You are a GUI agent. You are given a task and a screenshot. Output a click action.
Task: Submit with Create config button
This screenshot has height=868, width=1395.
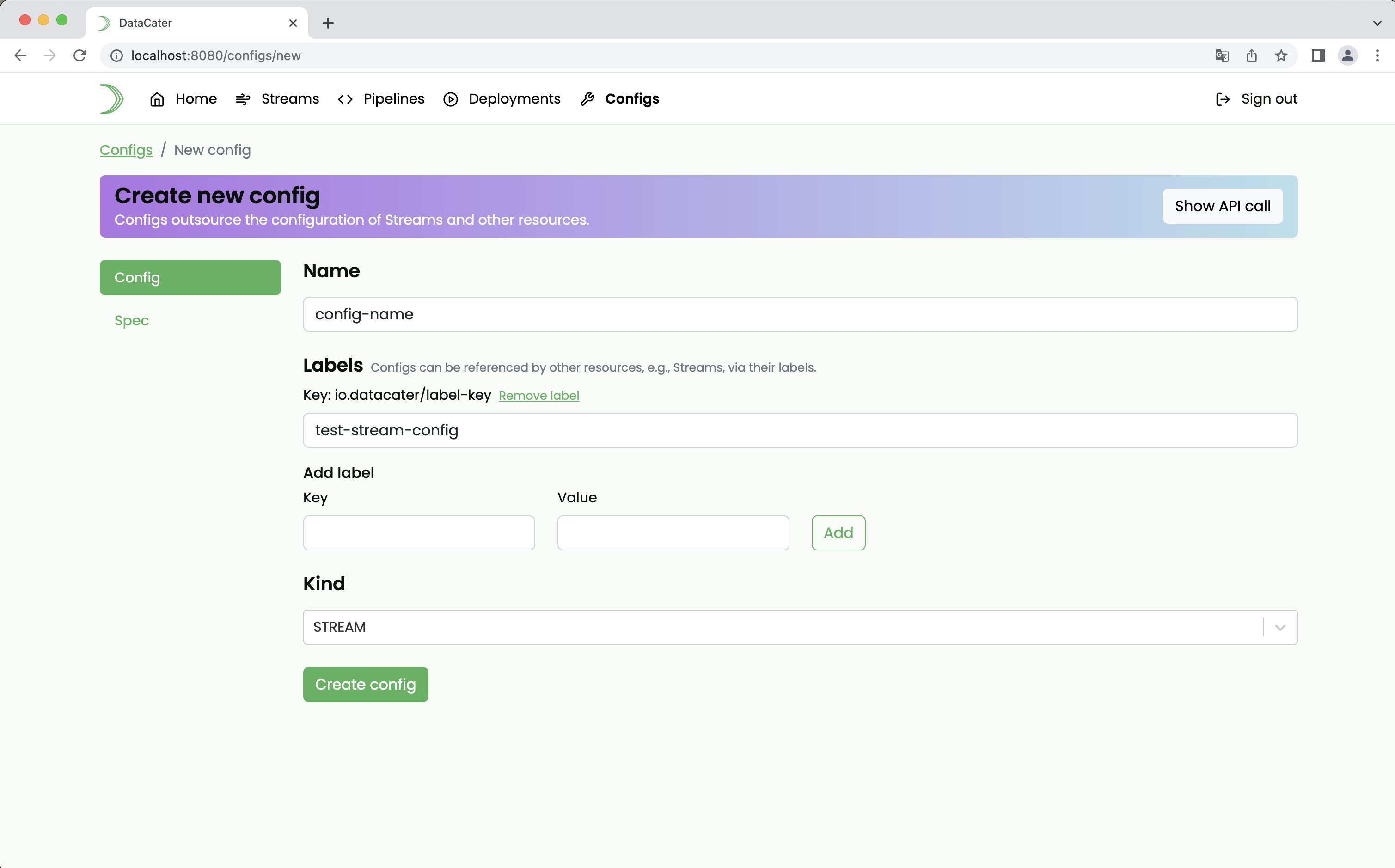coord(366,685)
